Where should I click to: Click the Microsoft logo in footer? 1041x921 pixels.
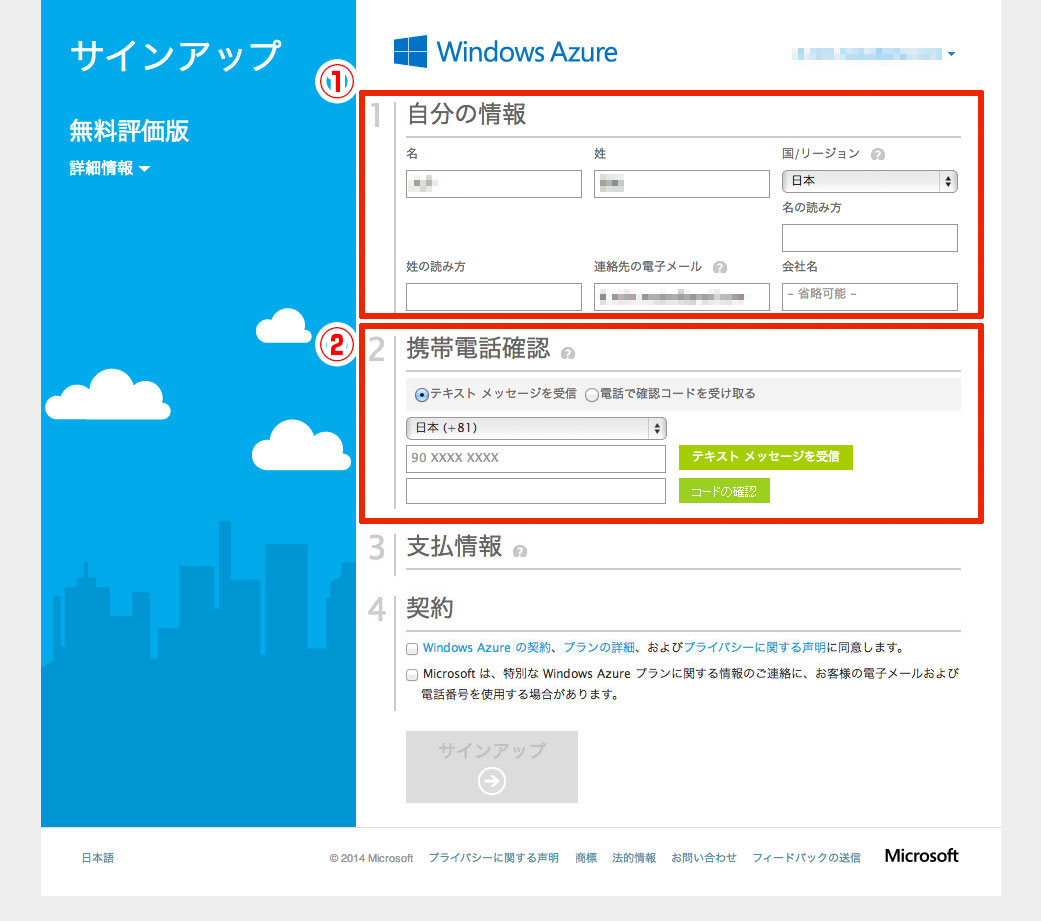click(x=921, y=856)
